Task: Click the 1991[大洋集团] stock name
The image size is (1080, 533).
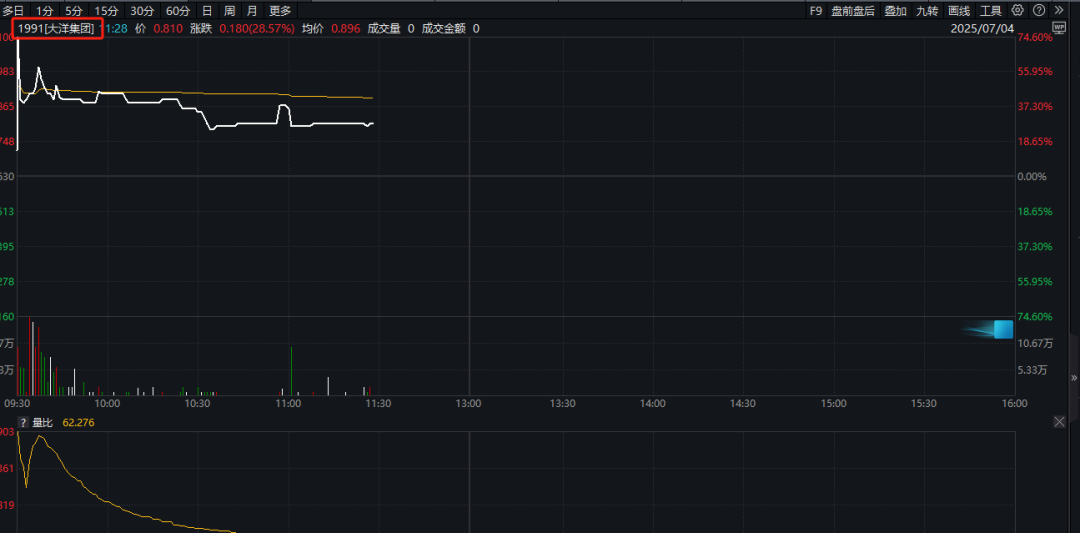Action: (x=58, y=29)
